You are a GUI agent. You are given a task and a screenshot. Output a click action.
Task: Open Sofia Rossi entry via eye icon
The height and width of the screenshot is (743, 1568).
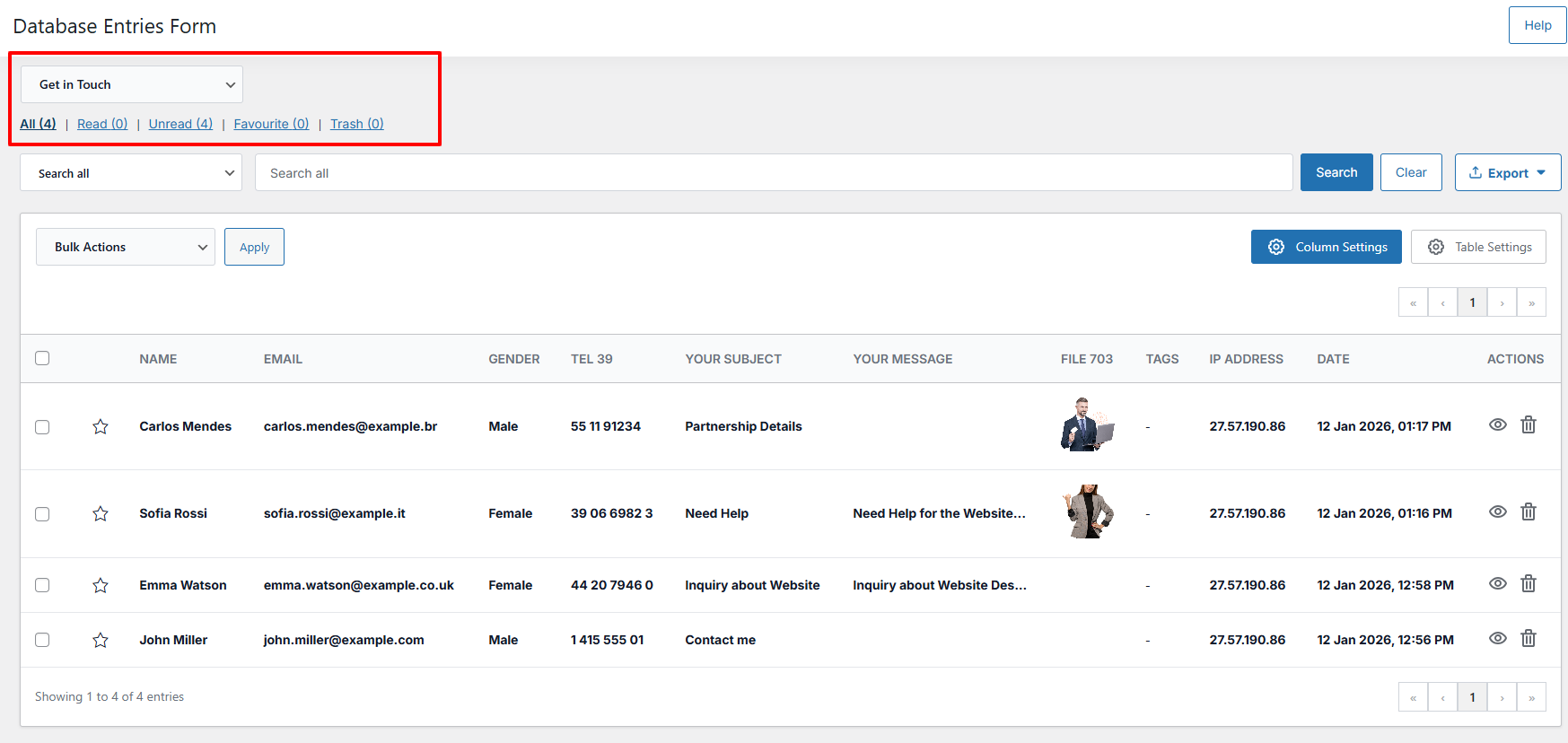pyautogui.click(x=1497, y=511)
